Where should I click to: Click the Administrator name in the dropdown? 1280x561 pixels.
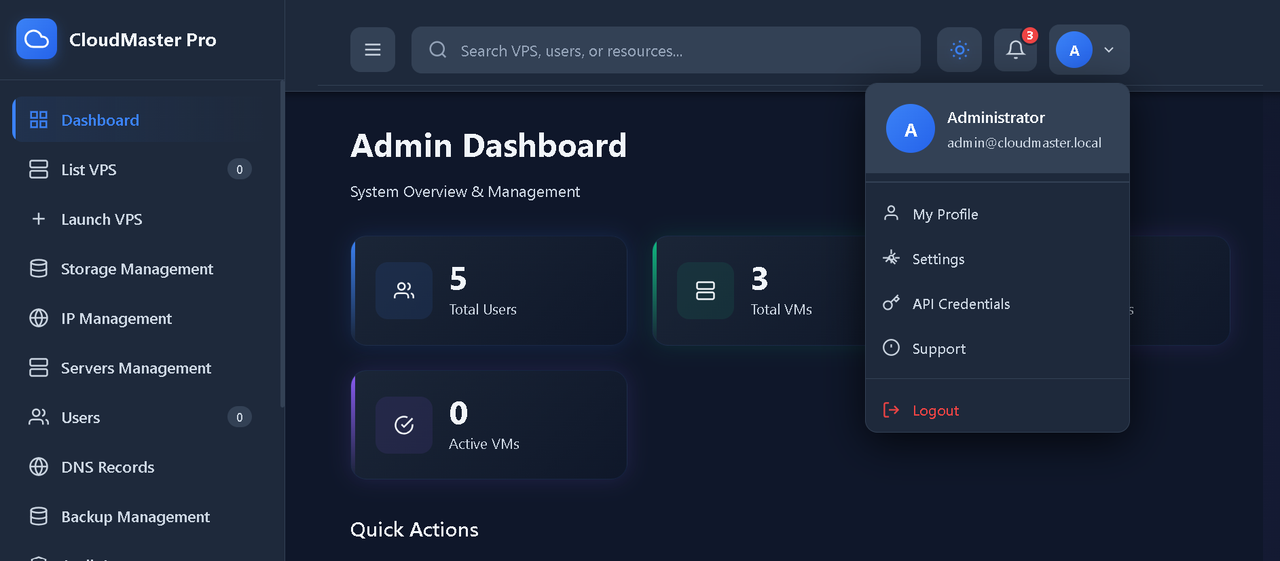coord(996,118)
